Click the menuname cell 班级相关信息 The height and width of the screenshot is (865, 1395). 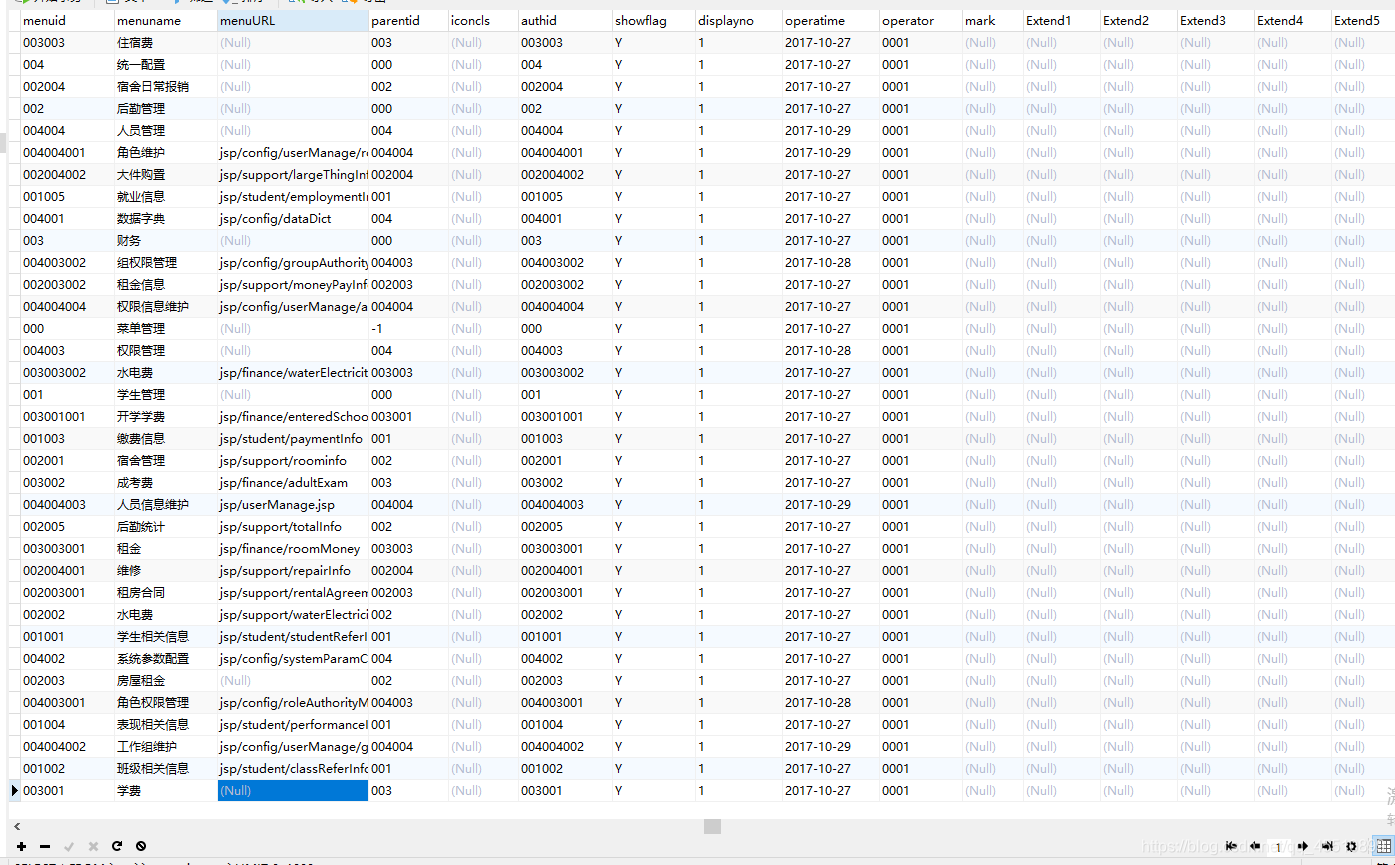tap(165, 768)
